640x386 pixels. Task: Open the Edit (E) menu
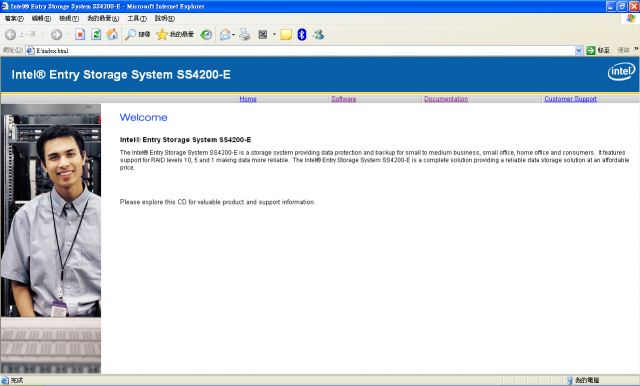(x=41, y=18)
